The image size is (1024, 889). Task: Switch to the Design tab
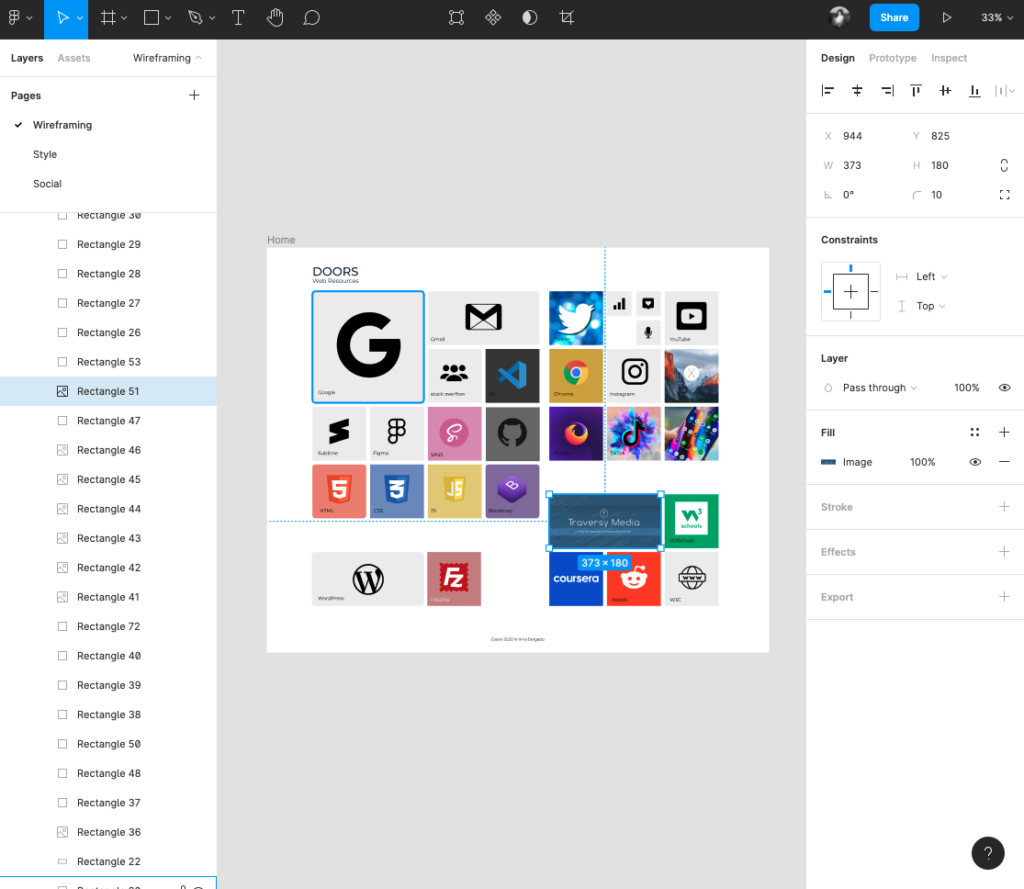[838, 58]
